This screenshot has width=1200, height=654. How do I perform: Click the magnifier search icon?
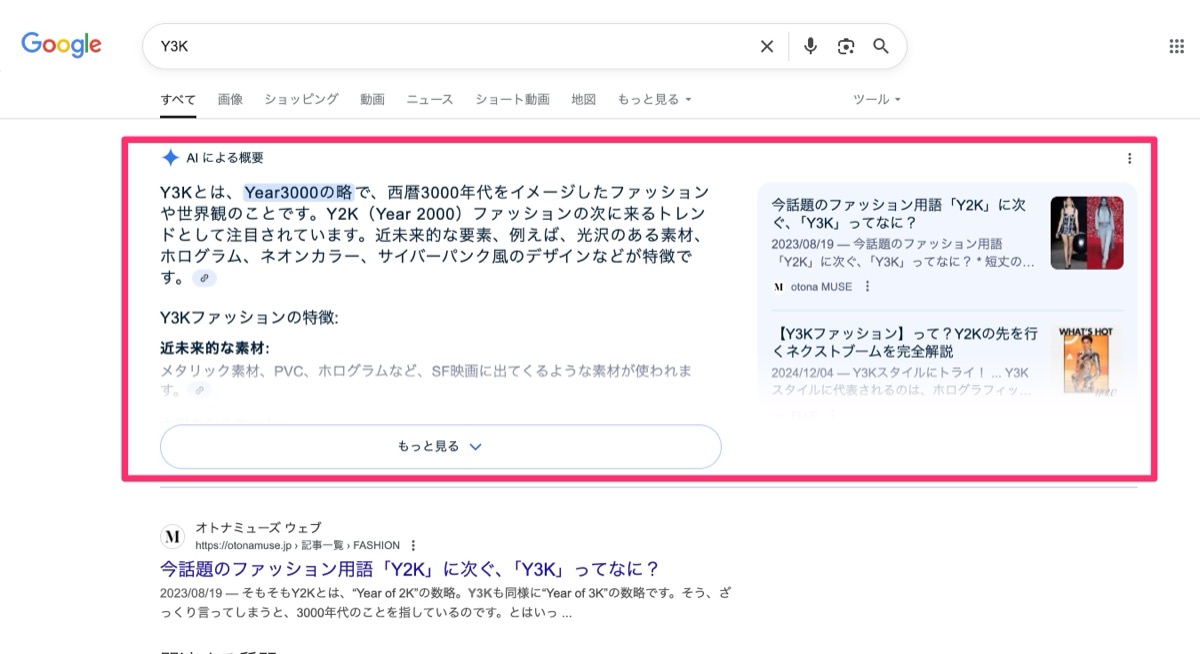tap(881, 46)
